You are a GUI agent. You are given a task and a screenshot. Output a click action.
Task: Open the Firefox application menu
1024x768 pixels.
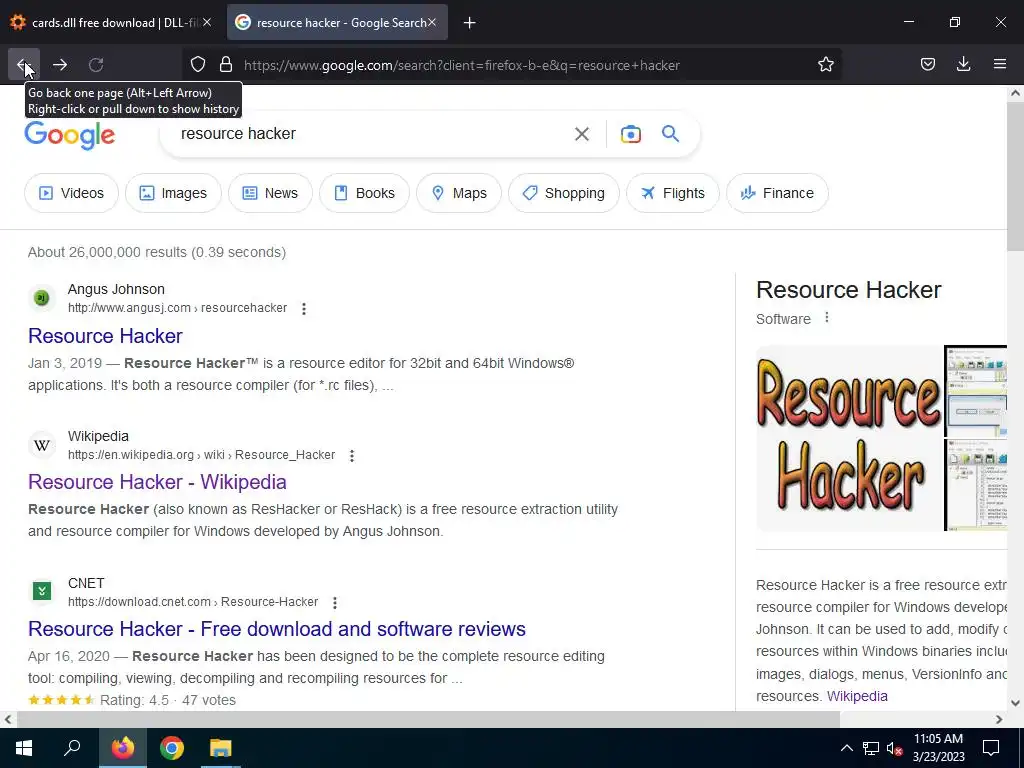[x=999, y=65]
